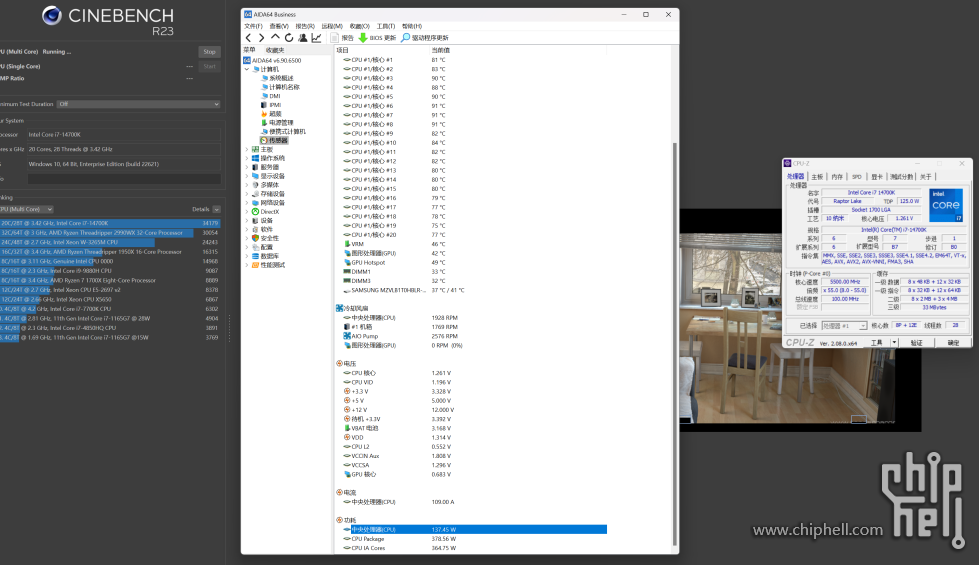
Task: Open CPU (Multi Core) ranking dropdown
Action: point(26,209)
